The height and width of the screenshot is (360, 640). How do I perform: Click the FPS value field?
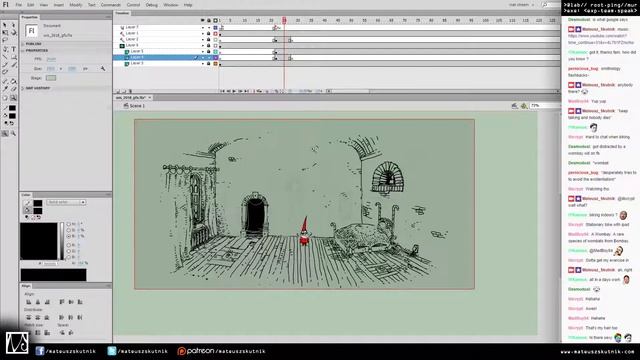pos(51,59)
